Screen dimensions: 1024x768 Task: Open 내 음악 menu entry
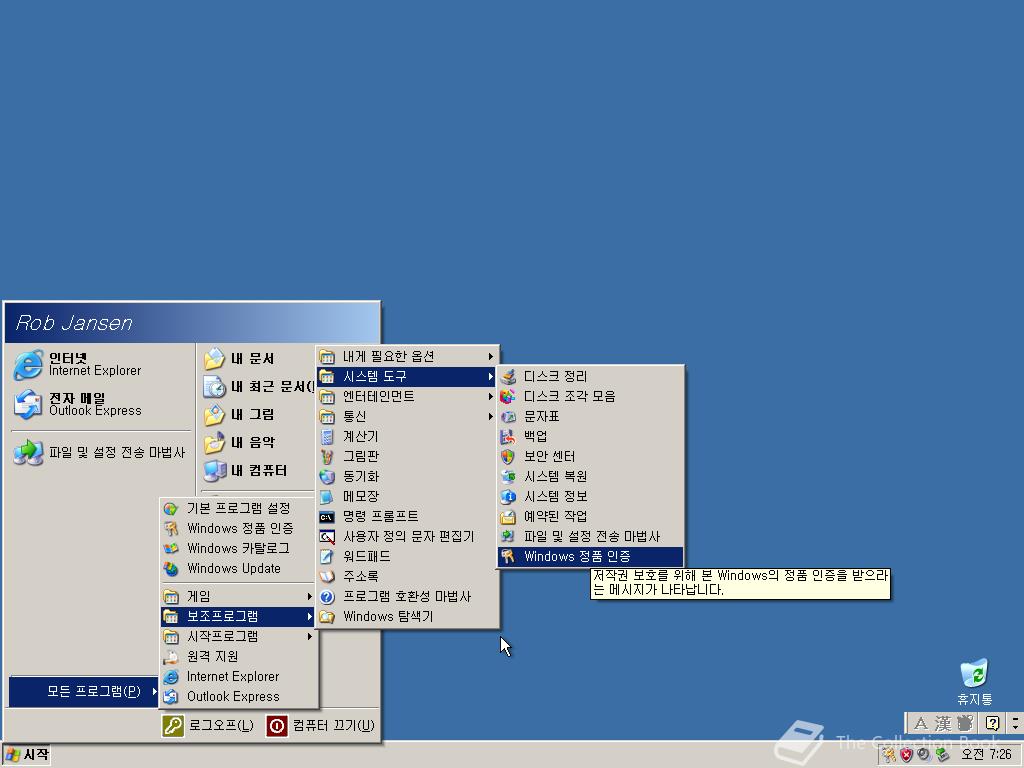point(257,443)
